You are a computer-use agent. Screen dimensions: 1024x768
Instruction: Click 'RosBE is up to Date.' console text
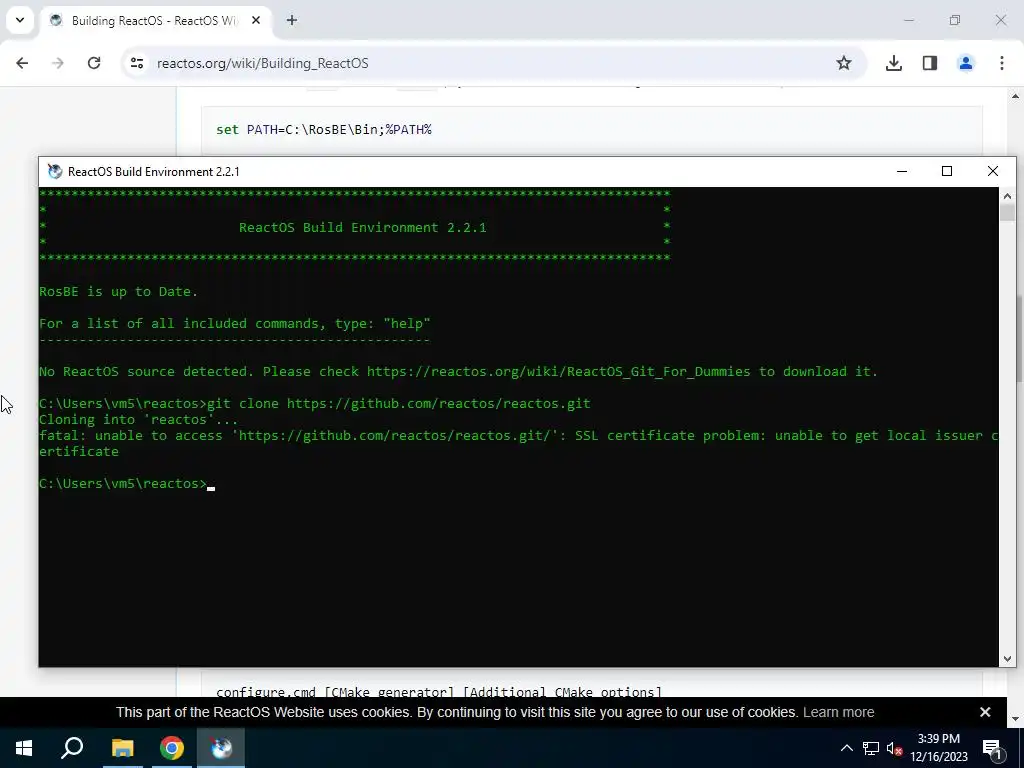coord(118,291)
